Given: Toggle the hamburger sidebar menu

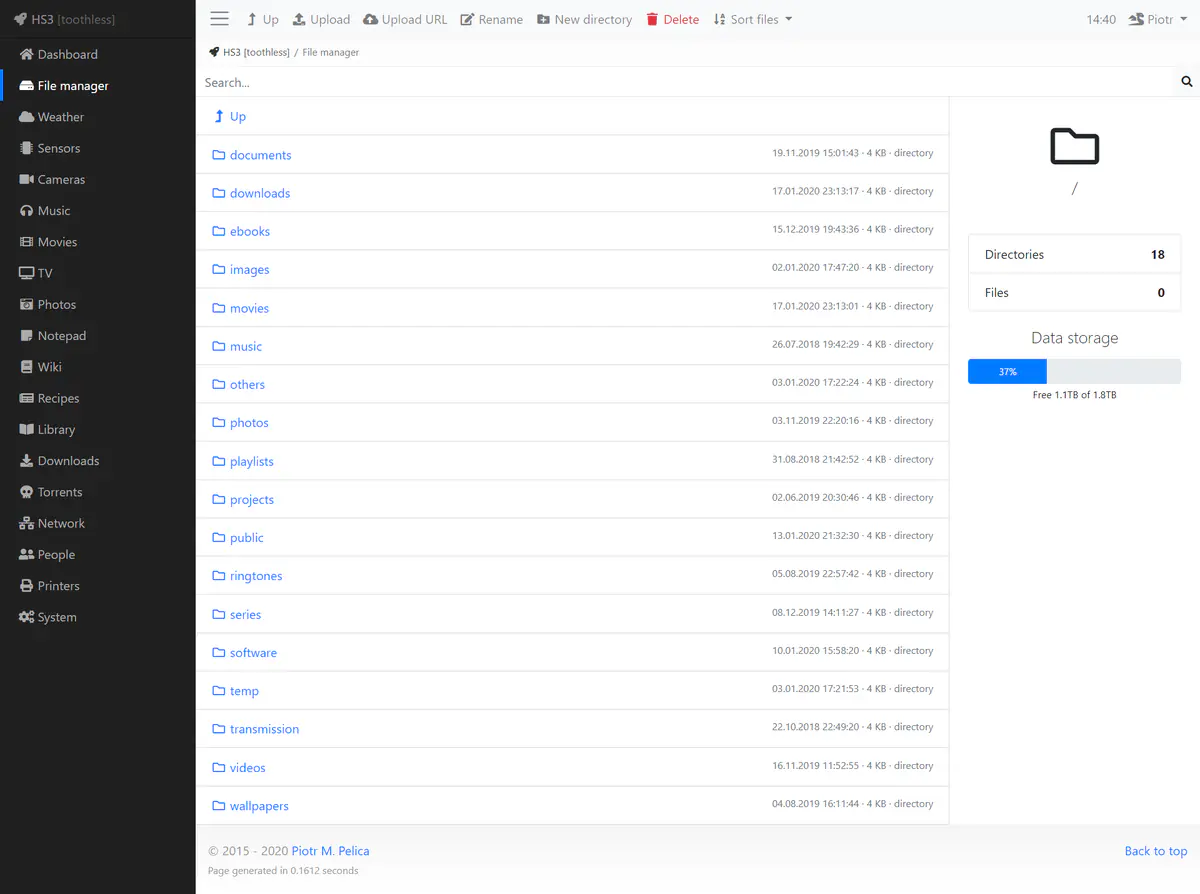Looking at the screenshot, I should click(x=220, y=19).
